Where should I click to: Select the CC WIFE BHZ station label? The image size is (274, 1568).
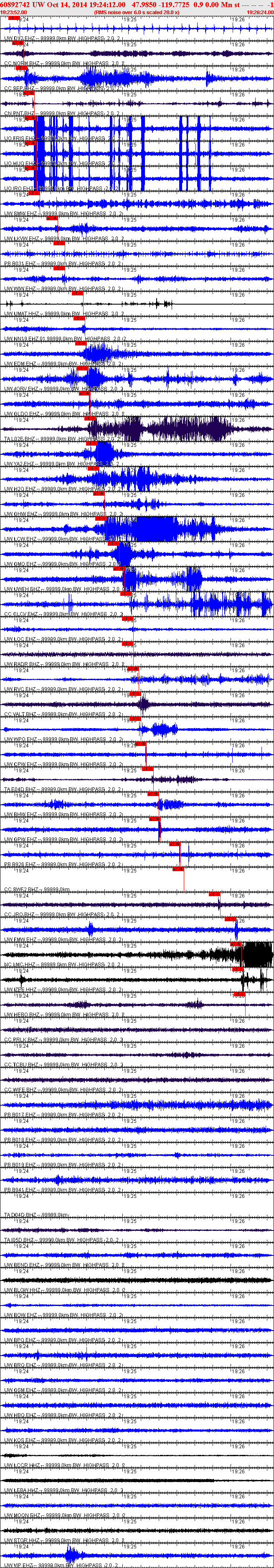64,1089
